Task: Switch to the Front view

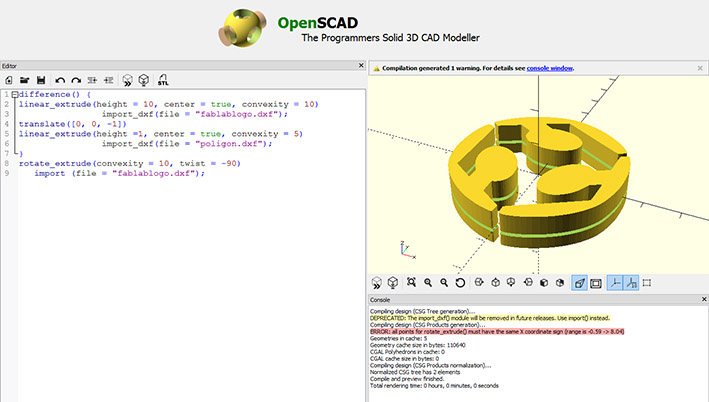Action: [x=544, y=283]
